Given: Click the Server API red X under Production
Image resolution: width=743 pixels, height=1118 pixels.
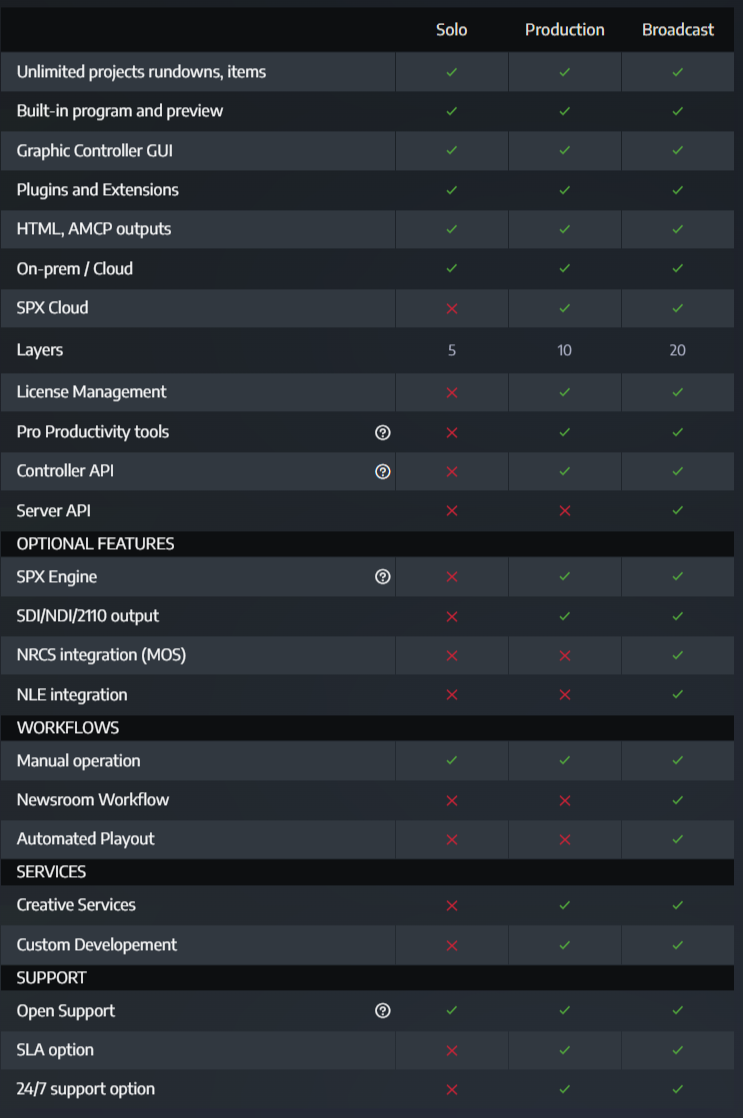Looking at the screenshot, I should [x=565, y=511].
